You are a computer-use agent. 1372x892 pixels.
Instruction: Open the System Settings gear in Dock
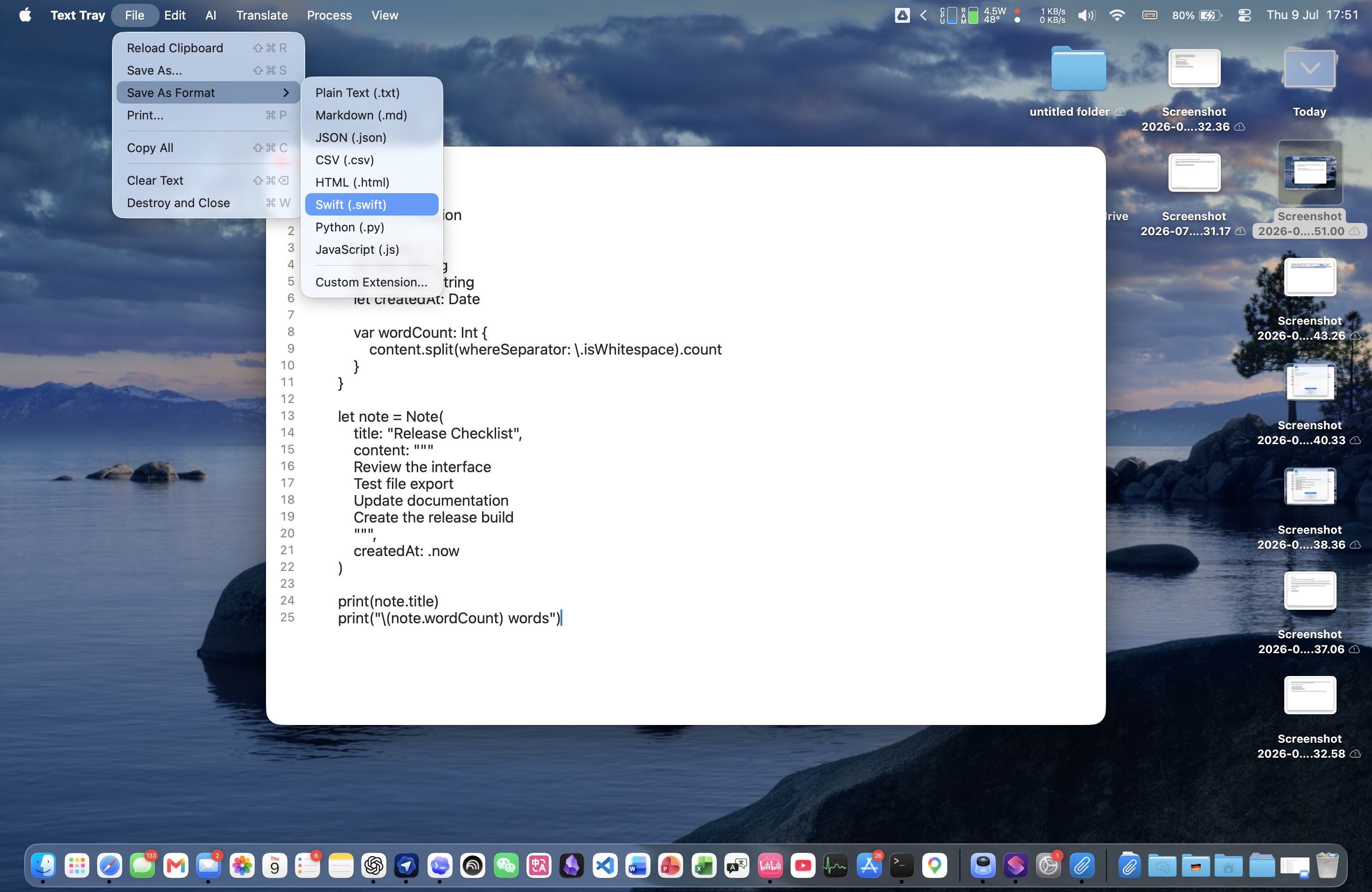pyautogui.click(x=1049, y=865)
